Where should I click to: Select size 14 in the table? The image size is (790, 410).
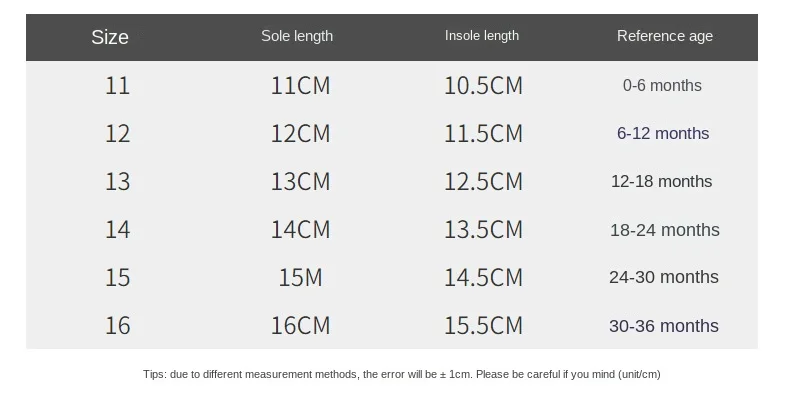[x=117, y=230]
